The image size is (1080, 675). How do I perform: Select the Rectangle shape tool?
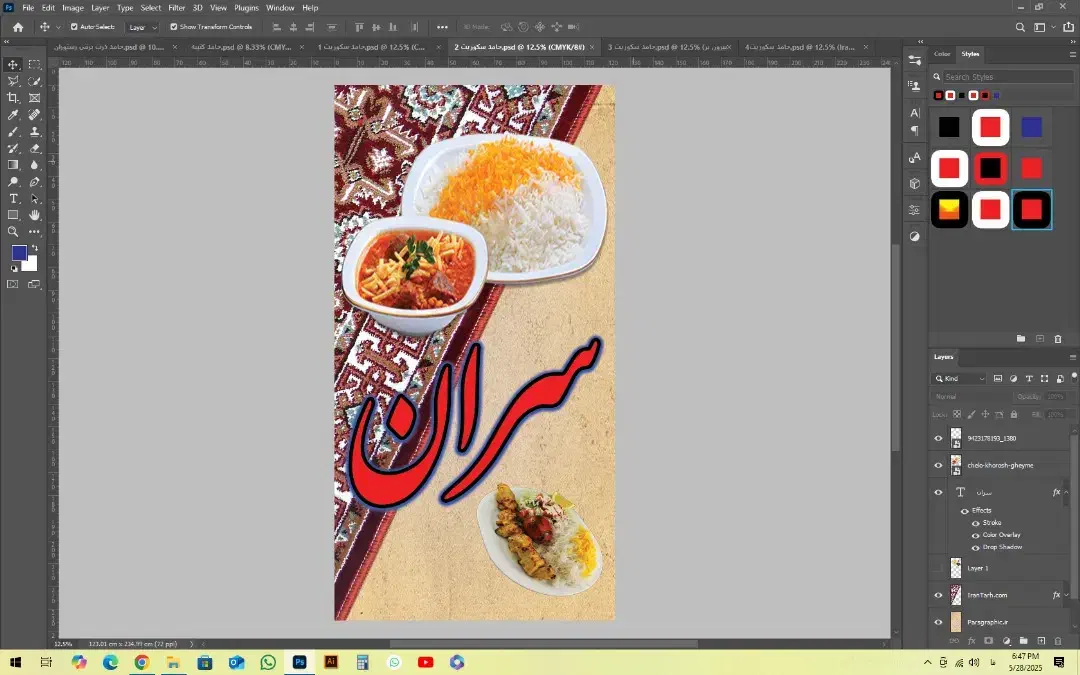(13, 215)
